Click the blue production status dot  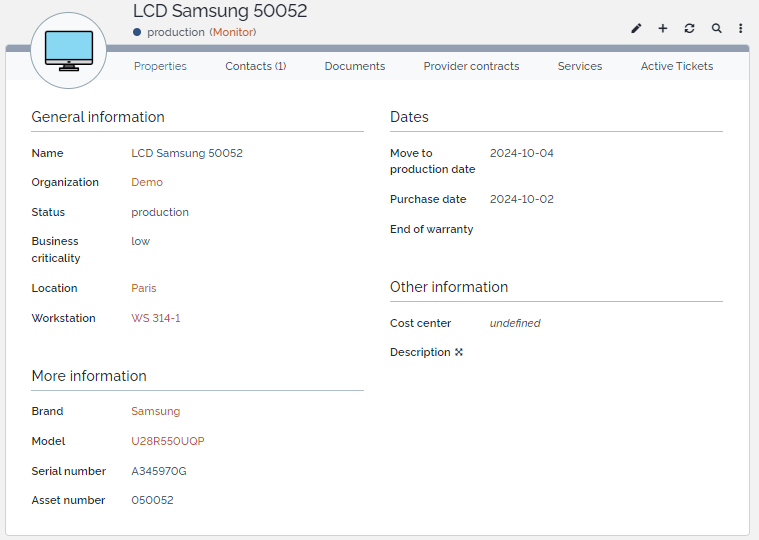(137, 32)
